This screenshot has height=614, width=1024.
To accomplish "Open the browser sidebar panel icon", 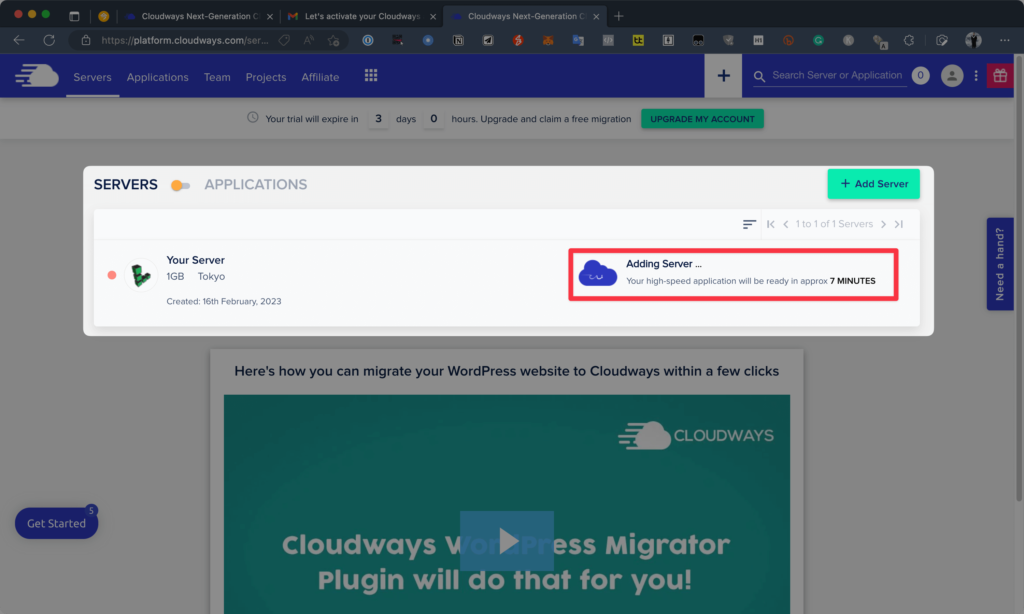I will pos(74,16).
